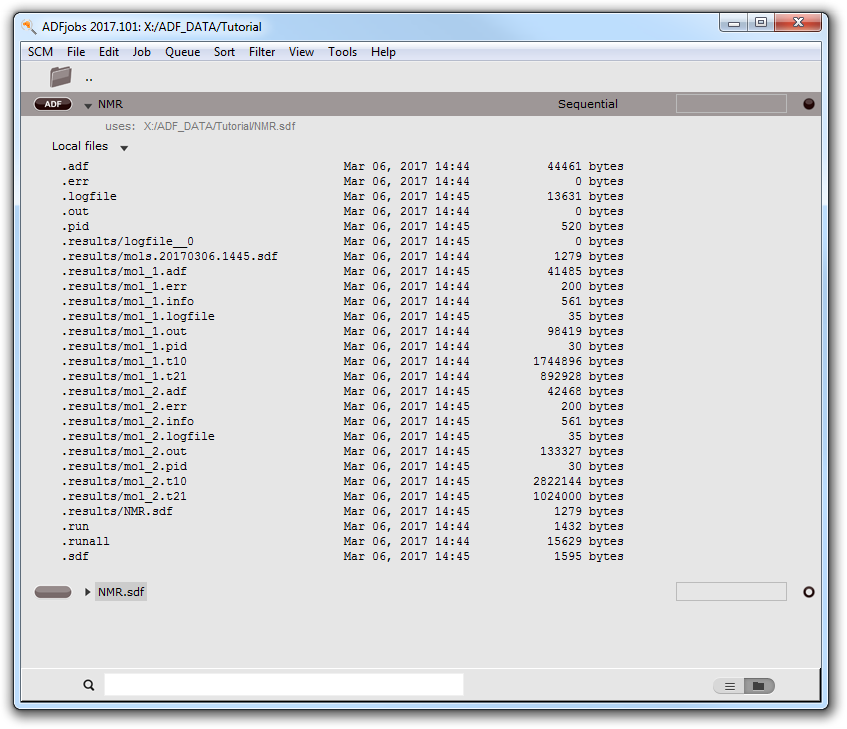The height and width of the screenshot is (729, 847).
Task: Open the Queue menu
Action: 183,52
